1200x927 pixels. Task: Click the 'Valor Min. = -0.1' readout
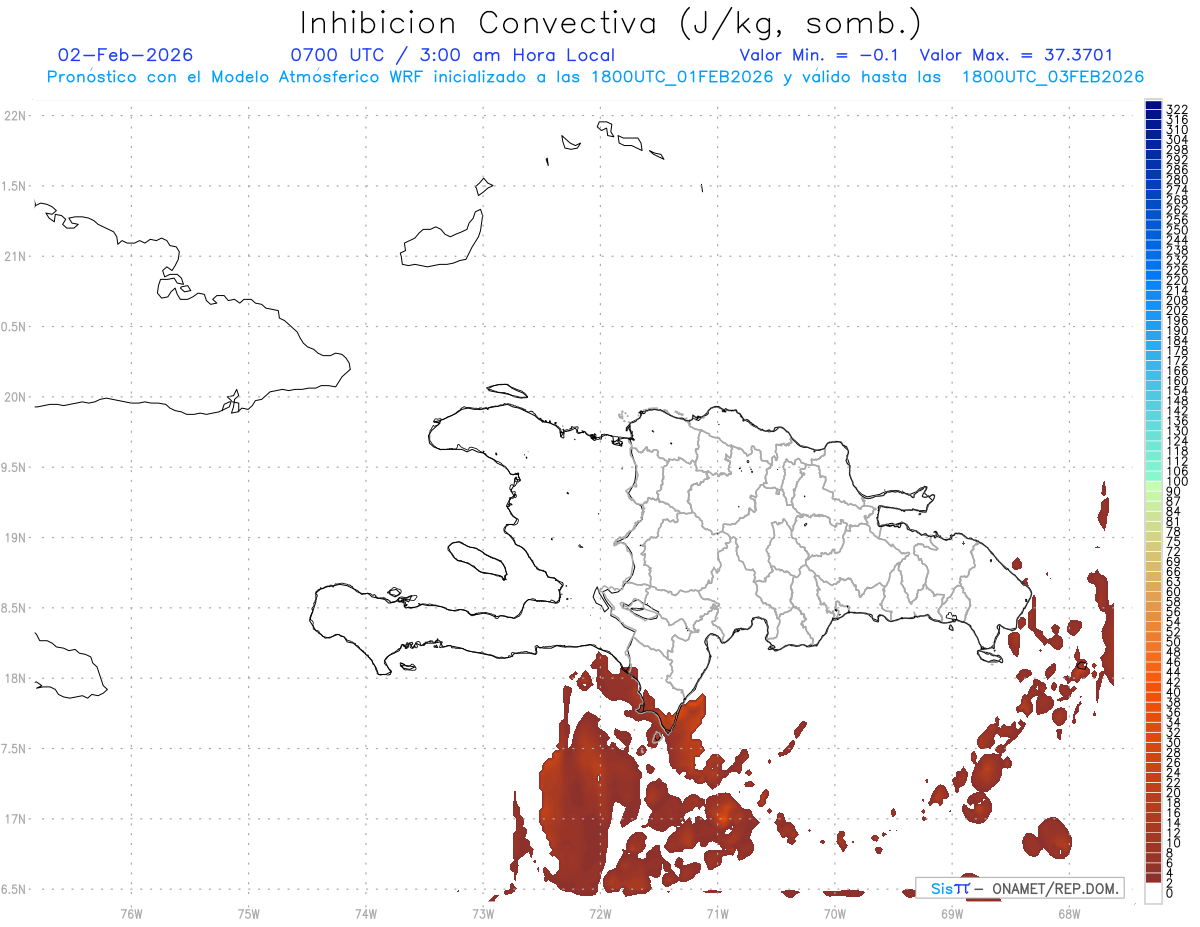coord(821,55)
